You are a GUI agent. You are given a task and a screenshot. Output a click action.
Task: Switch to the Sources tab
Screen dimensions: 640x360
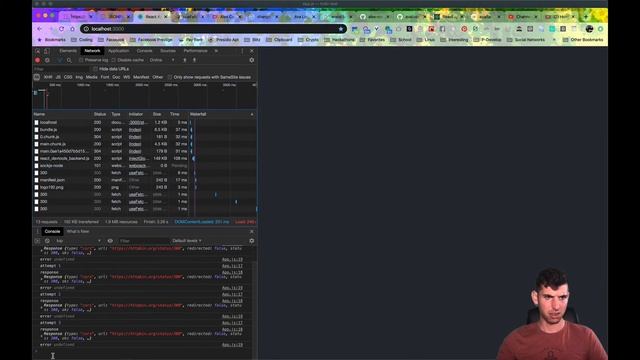(168, 51)
